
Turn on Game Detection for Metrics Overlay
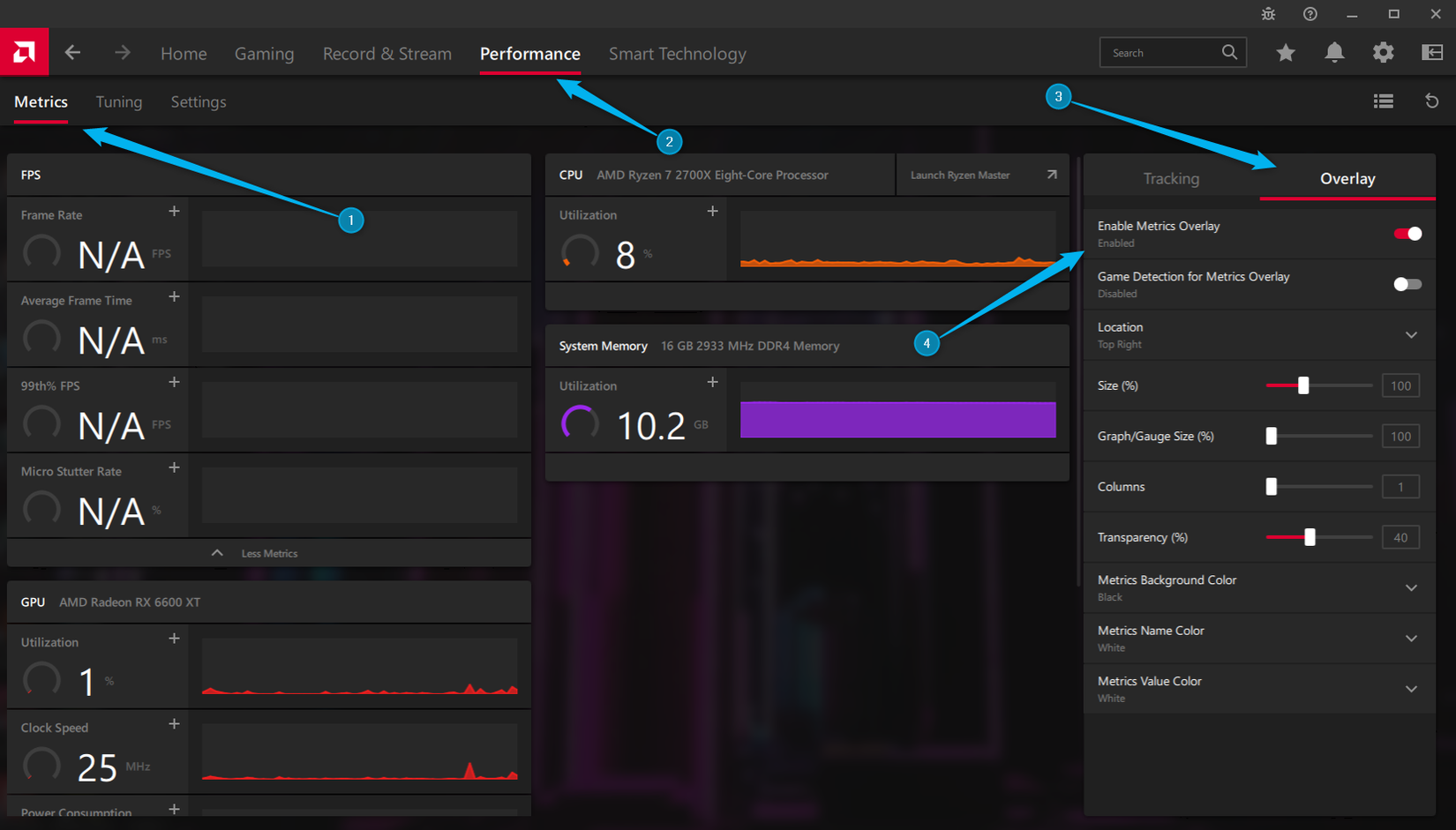click(1407, 284)
